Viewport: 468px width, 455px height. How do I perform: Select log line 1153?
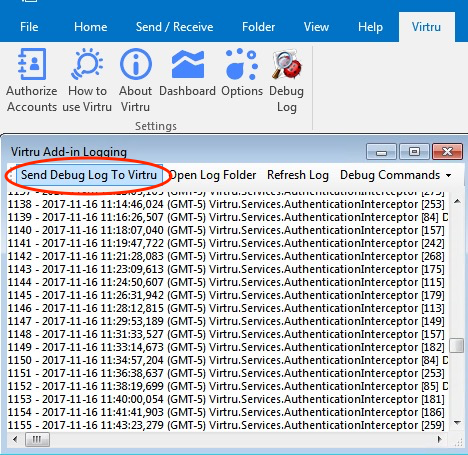coord(226,399)
